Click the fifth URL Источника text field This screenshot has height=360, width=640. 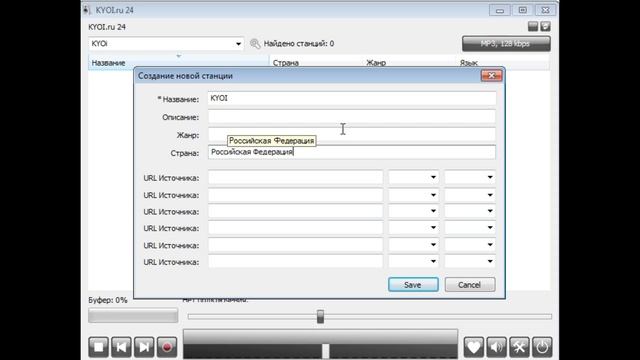tap(296, 245)
